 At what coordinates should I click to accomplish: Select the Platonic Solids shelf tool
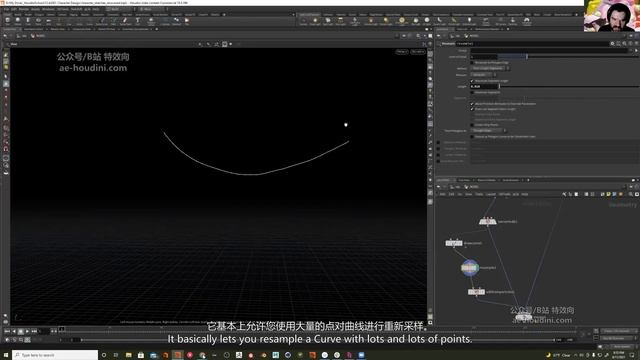(x=151, y=21)
